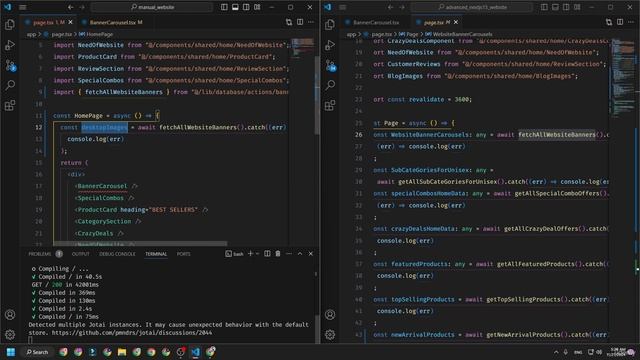Split the terminal panel
Viewport: 640px width, 360px height.
[267, 253]
